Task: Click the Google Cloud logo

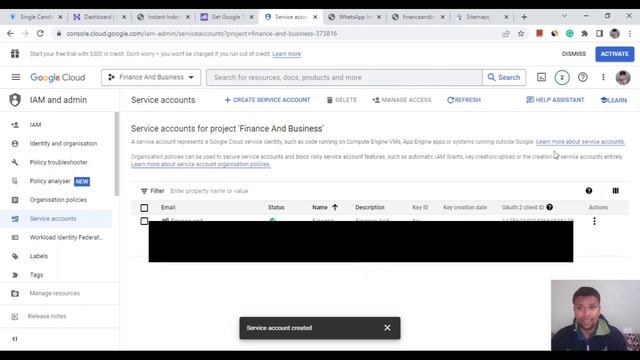Action: [58, 78]
